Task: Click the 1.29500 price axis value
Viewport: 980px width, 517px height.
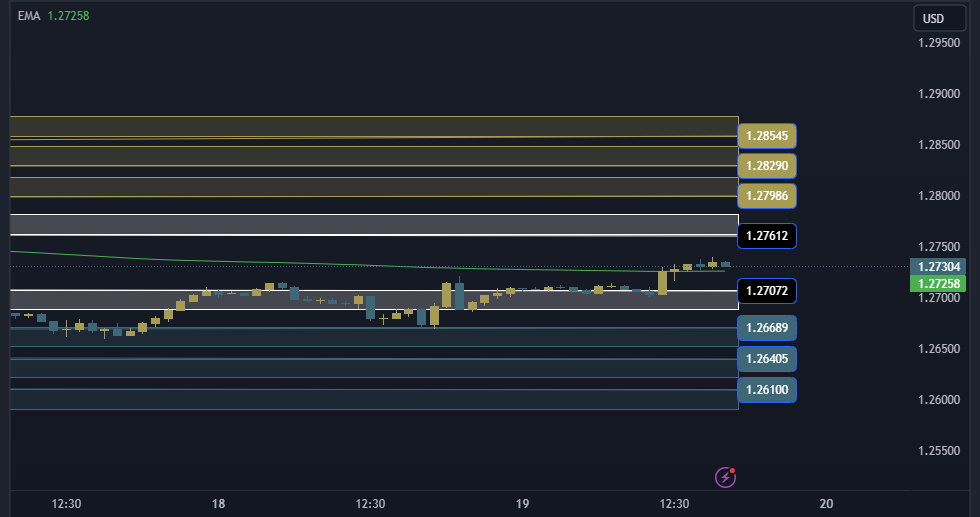Action: [x=939, y=43]
